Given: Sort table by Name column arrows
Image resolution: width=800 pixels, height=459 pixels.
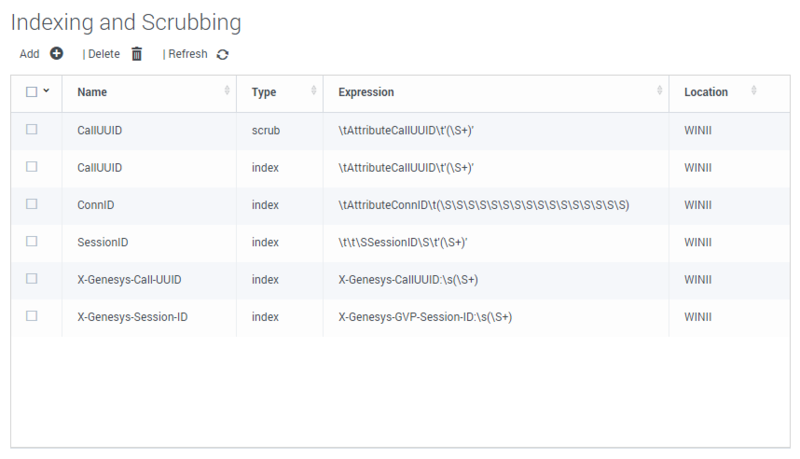Looking at the screenshot, I should coord(227,91).
